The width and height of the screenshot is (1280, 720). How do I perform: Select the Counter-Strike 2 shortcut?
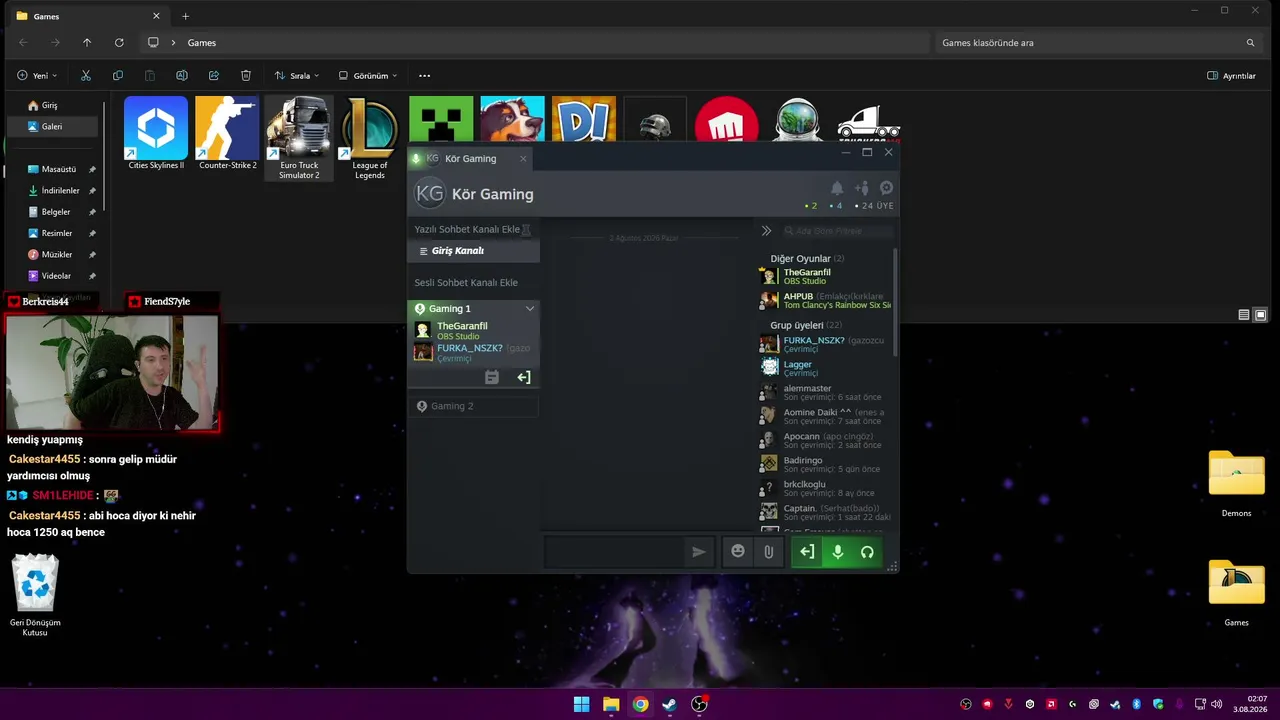[228, 133]
